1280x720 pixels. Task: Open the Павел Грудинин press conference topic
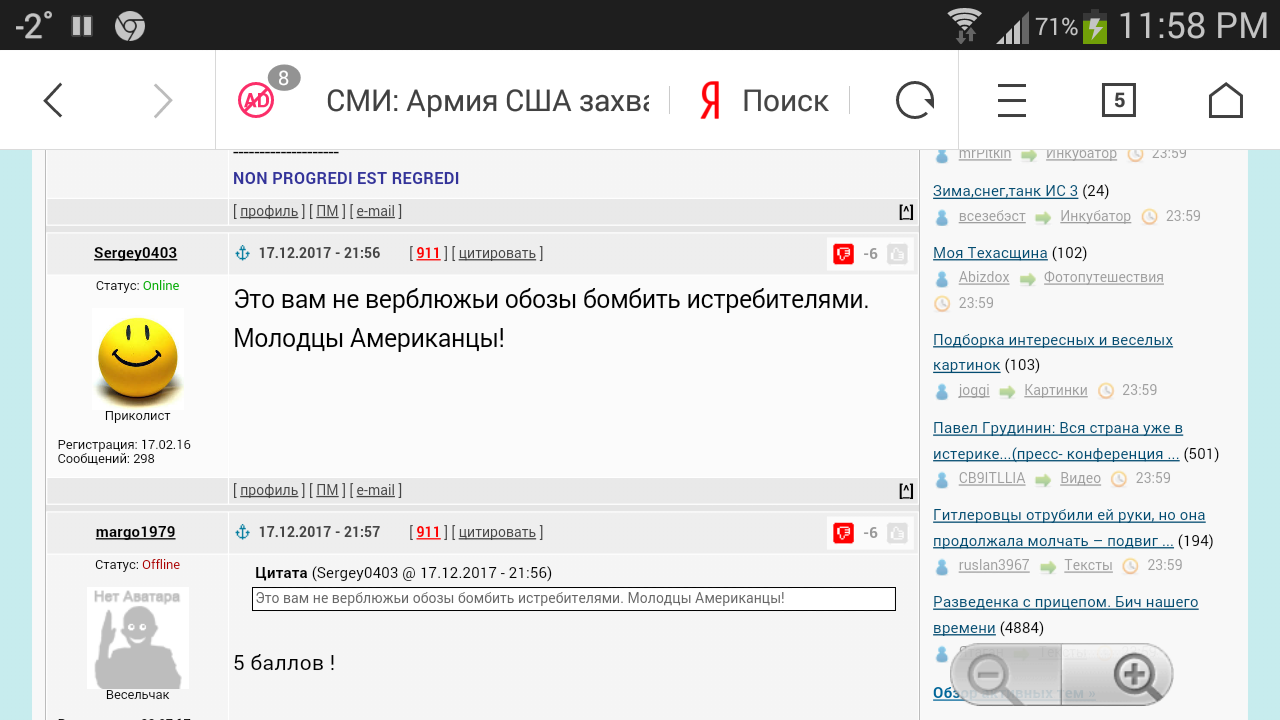(x=1058, y=440)
